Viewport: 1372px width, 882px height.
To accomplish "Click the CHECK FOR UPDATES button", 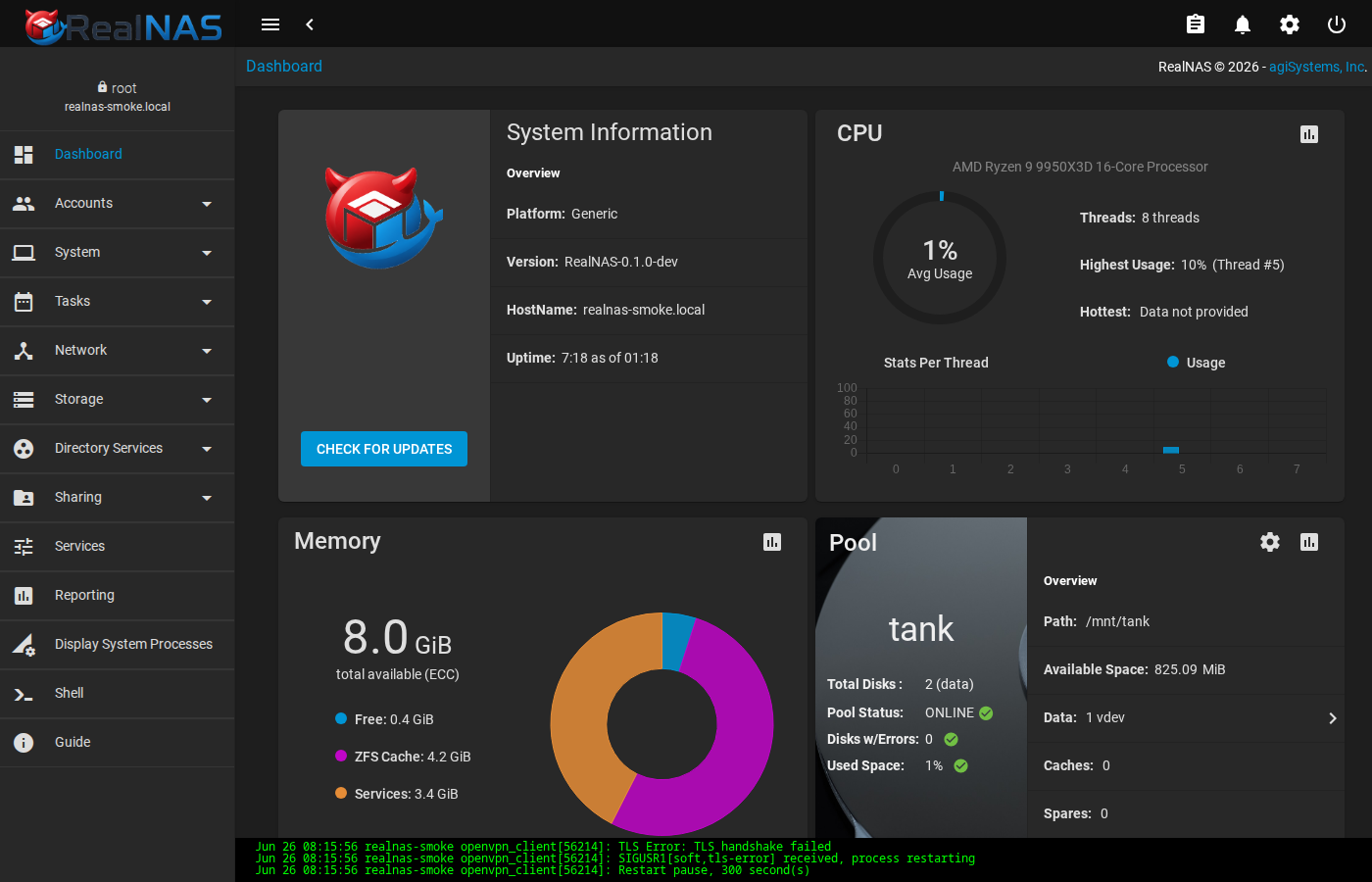I will pyautogui.click(x=384, y=449).
